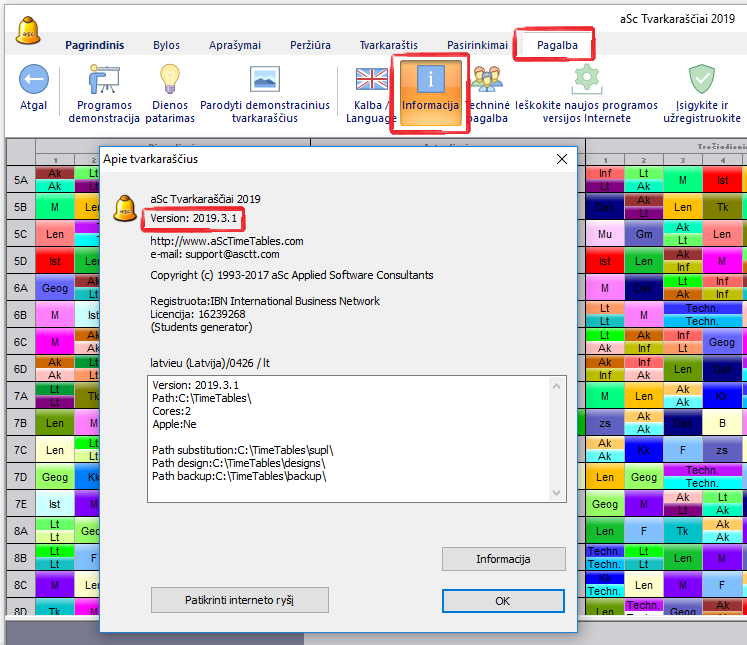Switch to the Pagrindinis tab
Image resolution: width=747 pixels, height=645 pixels.
94,45
